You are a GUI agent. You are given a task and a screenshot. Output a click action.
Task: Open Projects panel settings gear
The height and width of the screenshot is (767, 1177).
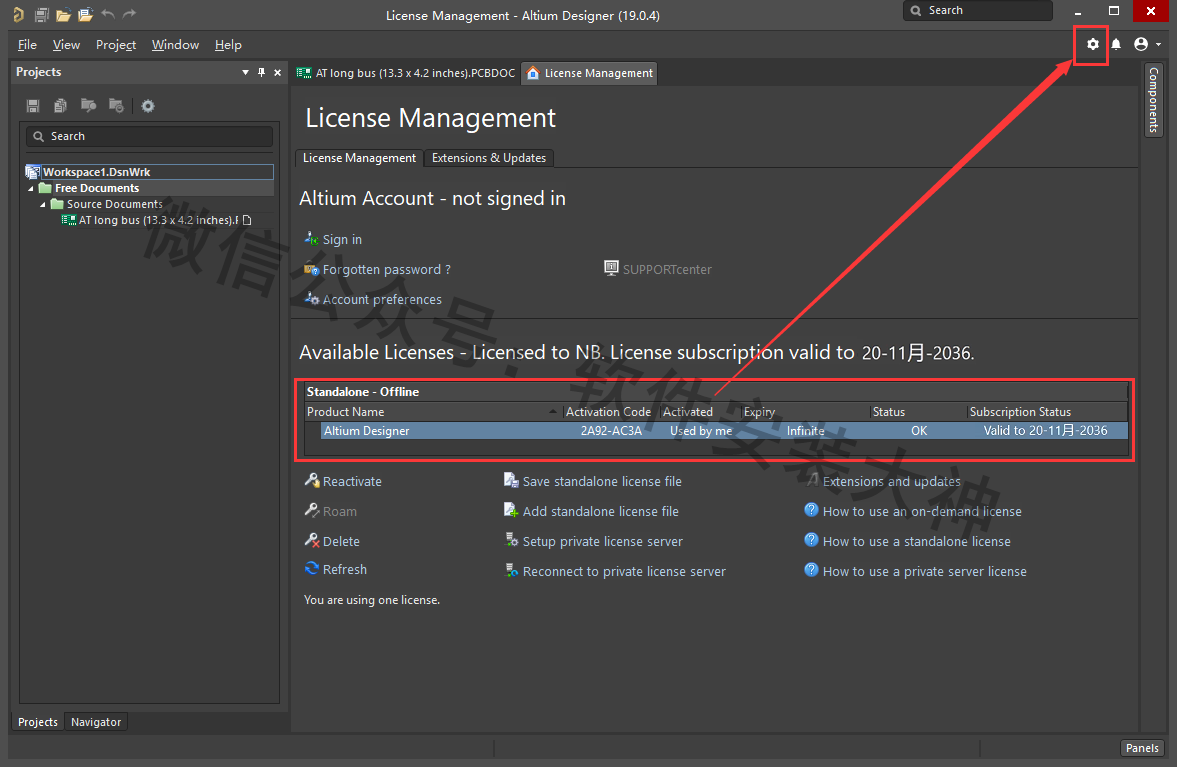pos(148,106)
